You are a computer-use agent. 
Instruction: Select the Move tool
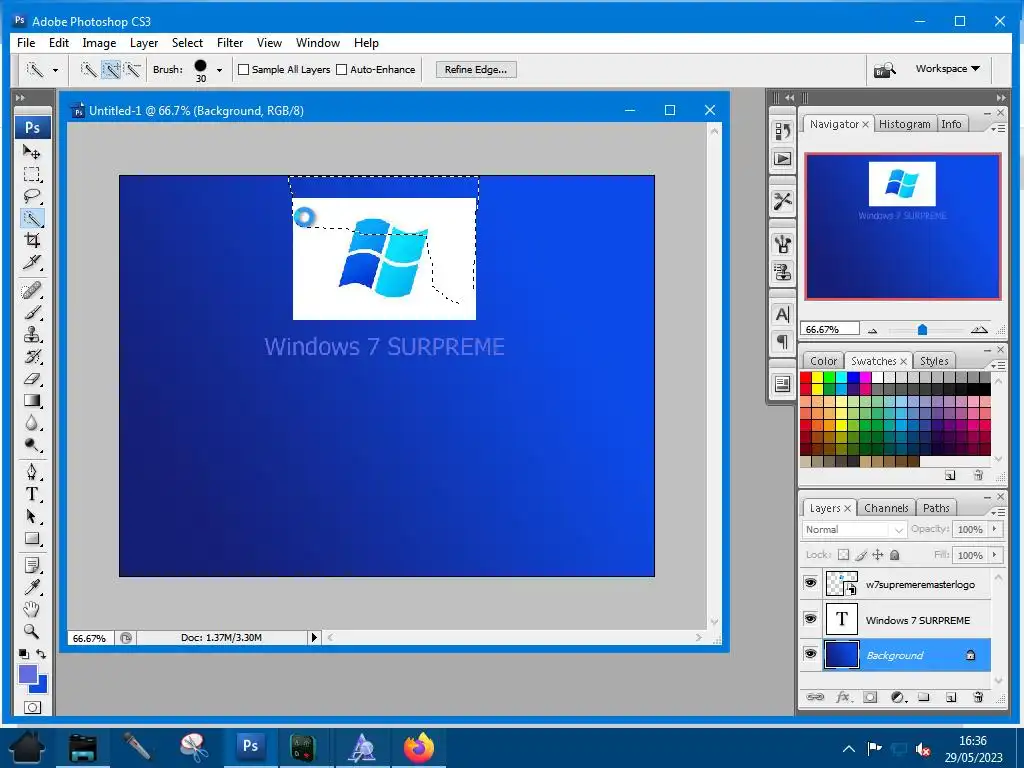(x=31, y=152)
